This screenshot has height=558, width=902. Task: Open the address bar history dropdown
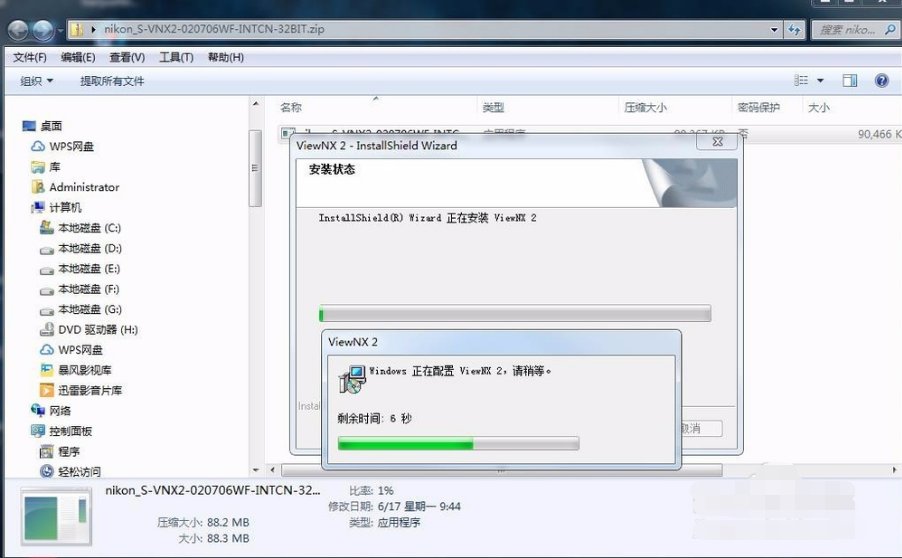774,29
